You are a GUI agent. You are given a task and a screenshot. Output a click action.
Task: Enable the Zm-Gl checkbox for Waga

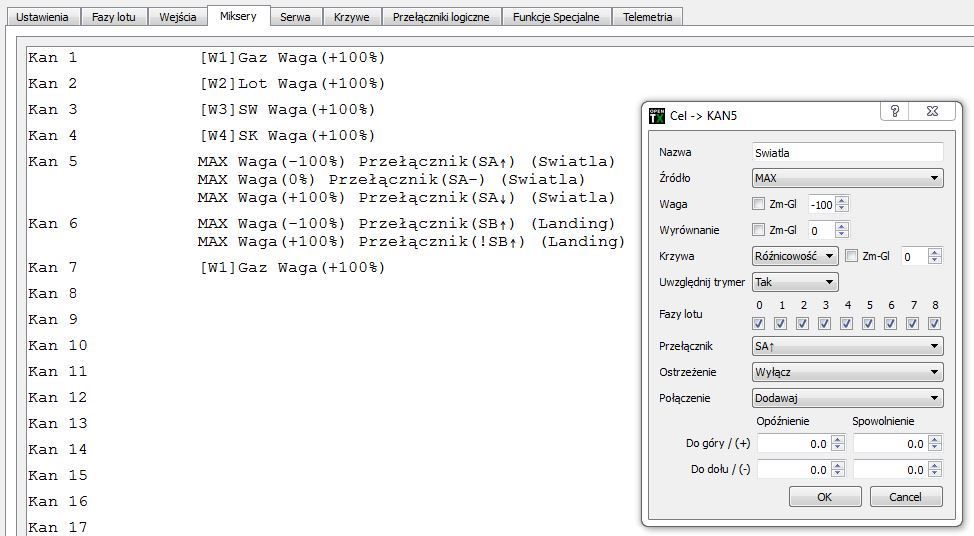coord(759,204)
